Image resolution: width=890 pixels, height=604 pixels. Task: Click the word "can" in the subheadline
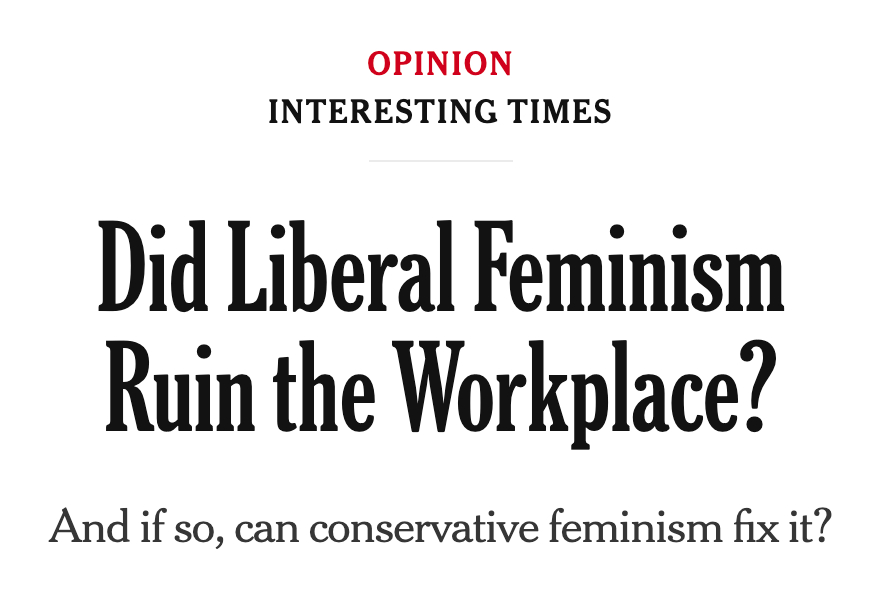270,526
